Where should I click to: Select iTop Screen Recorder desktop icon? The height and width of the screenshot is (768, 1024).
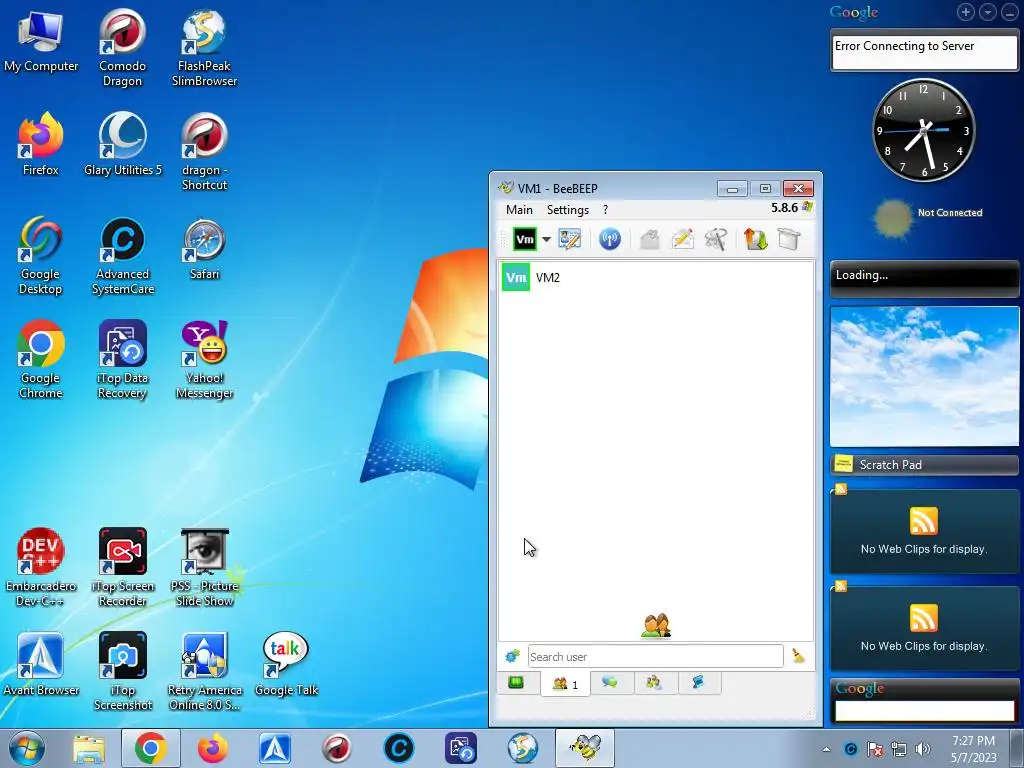[x=123, y=567]
